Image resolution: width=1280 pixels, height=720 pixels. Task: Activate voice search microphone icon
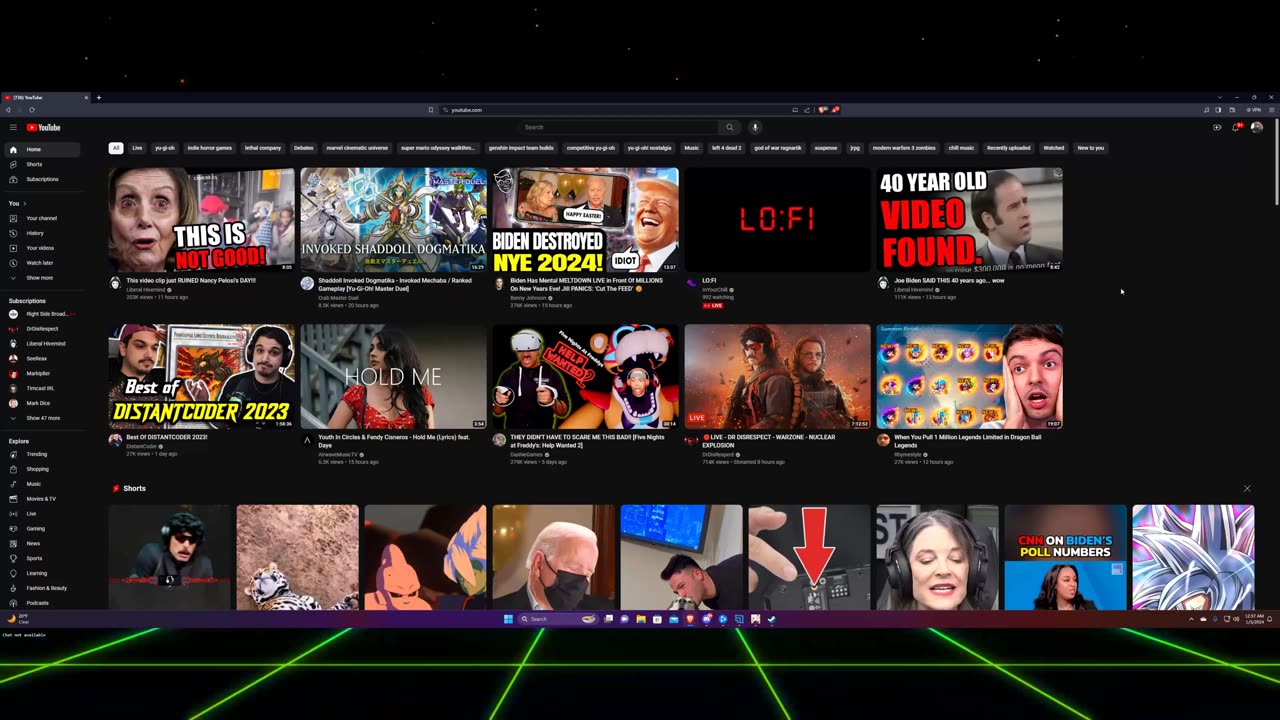coord(755,127)
